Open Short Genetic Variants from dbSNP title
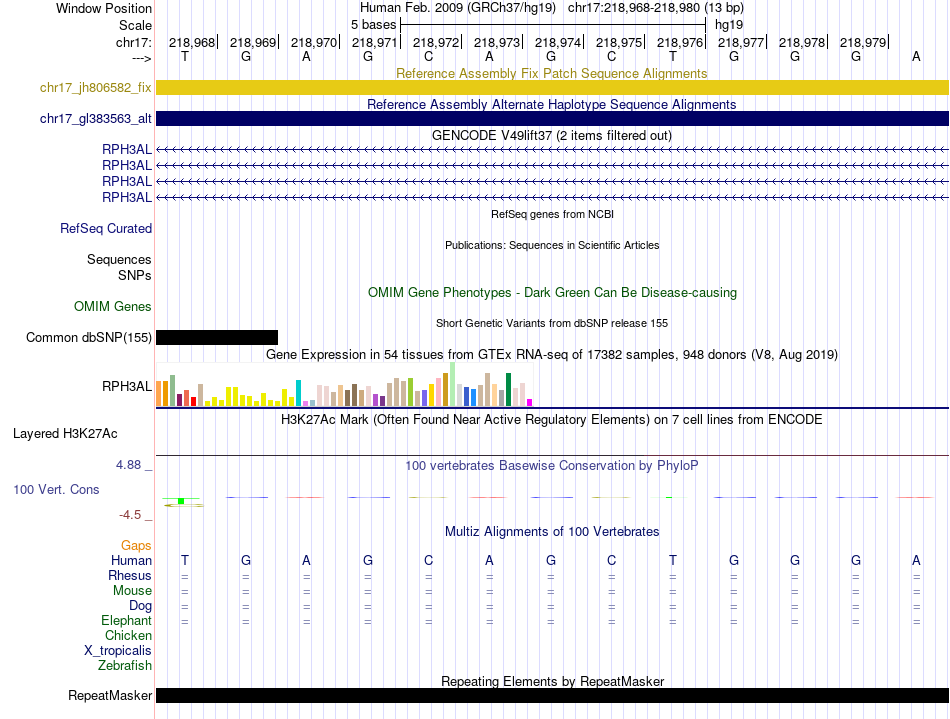The width and height of the screenshot is (950, 719). [552, 323]
